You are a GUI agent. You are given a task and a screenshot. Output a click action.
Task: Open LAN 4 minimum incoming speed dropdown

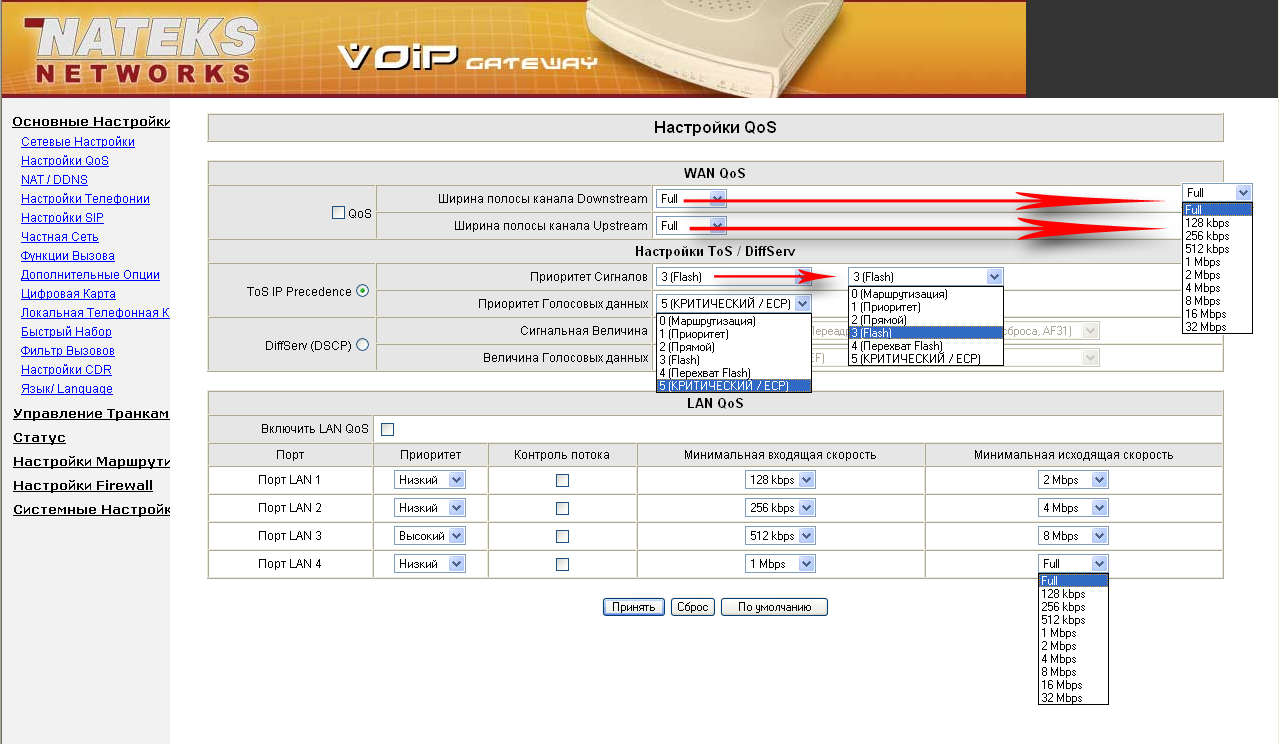[x=780, y=564]
